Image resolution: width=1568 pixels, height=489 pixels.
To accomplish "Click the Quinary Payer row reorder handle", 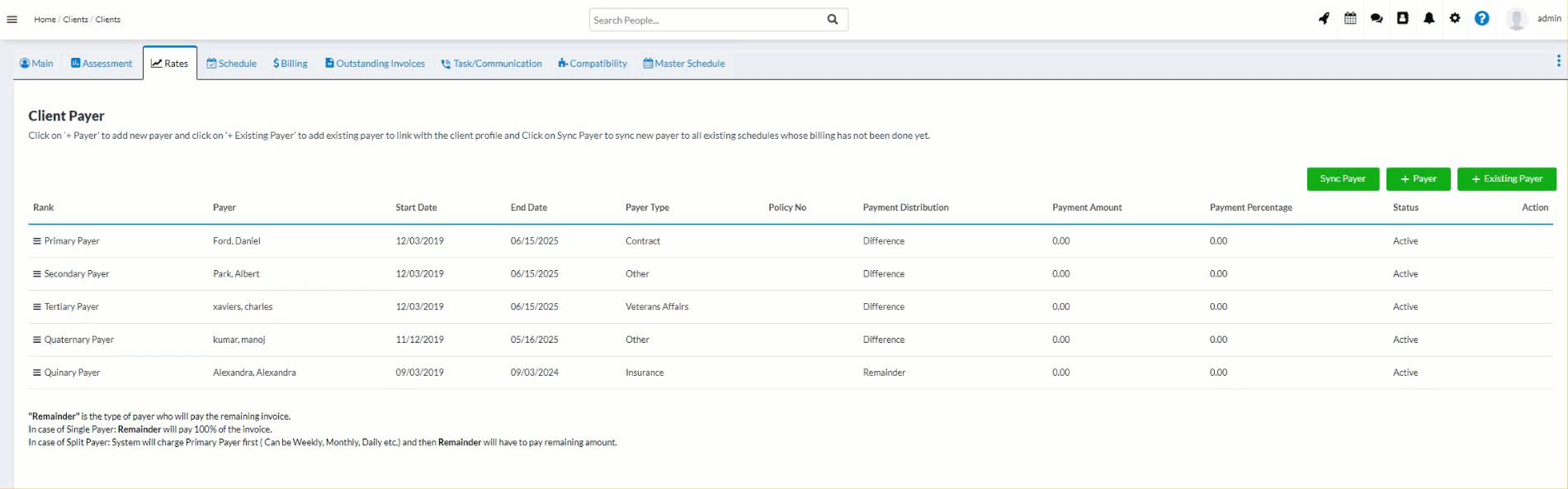I will tap(36, 373).
